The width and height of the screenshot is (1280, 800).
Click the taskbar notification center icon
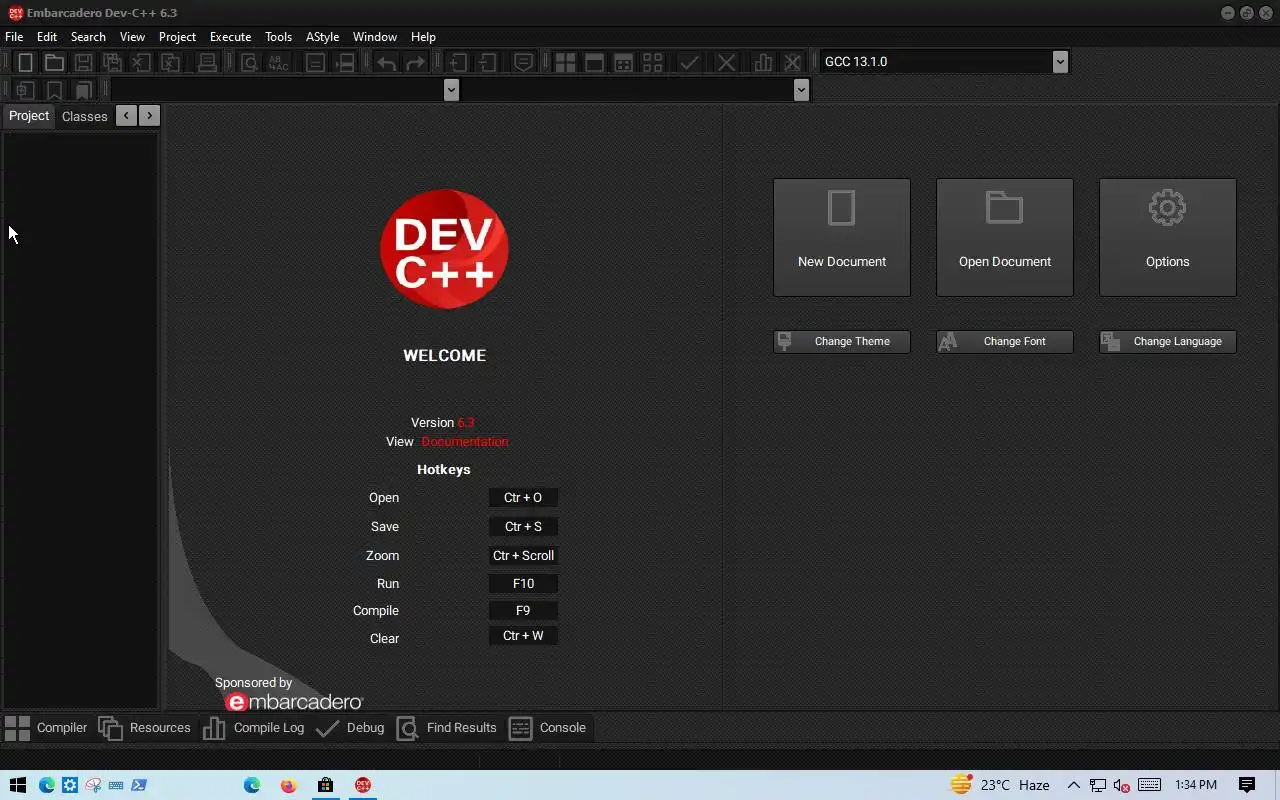pos(1247,785)
